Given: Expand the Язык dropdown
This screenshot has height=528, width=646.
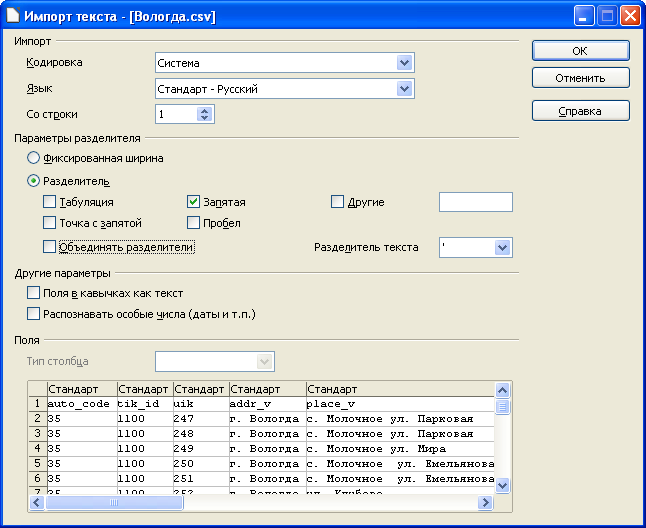Looking at the screenshot, I should (404, 89).
